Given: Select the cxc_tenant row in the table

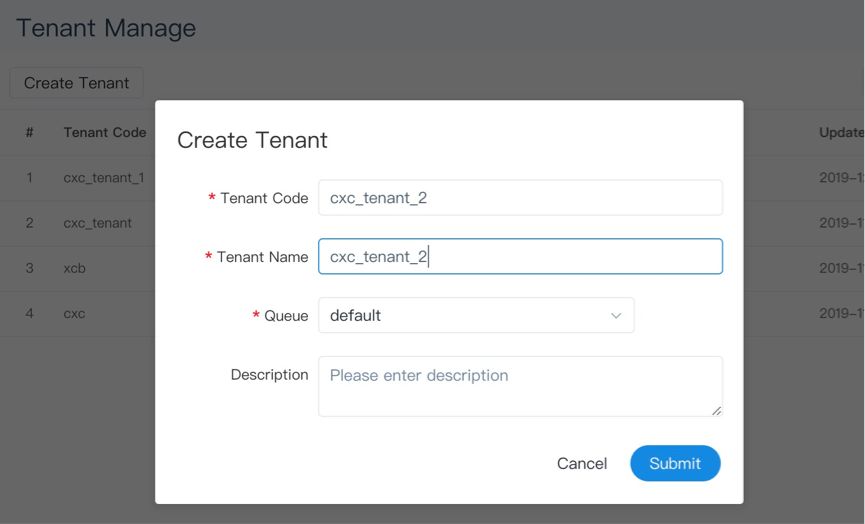Looking at the screenshot, I should click(x=98, y=223).
